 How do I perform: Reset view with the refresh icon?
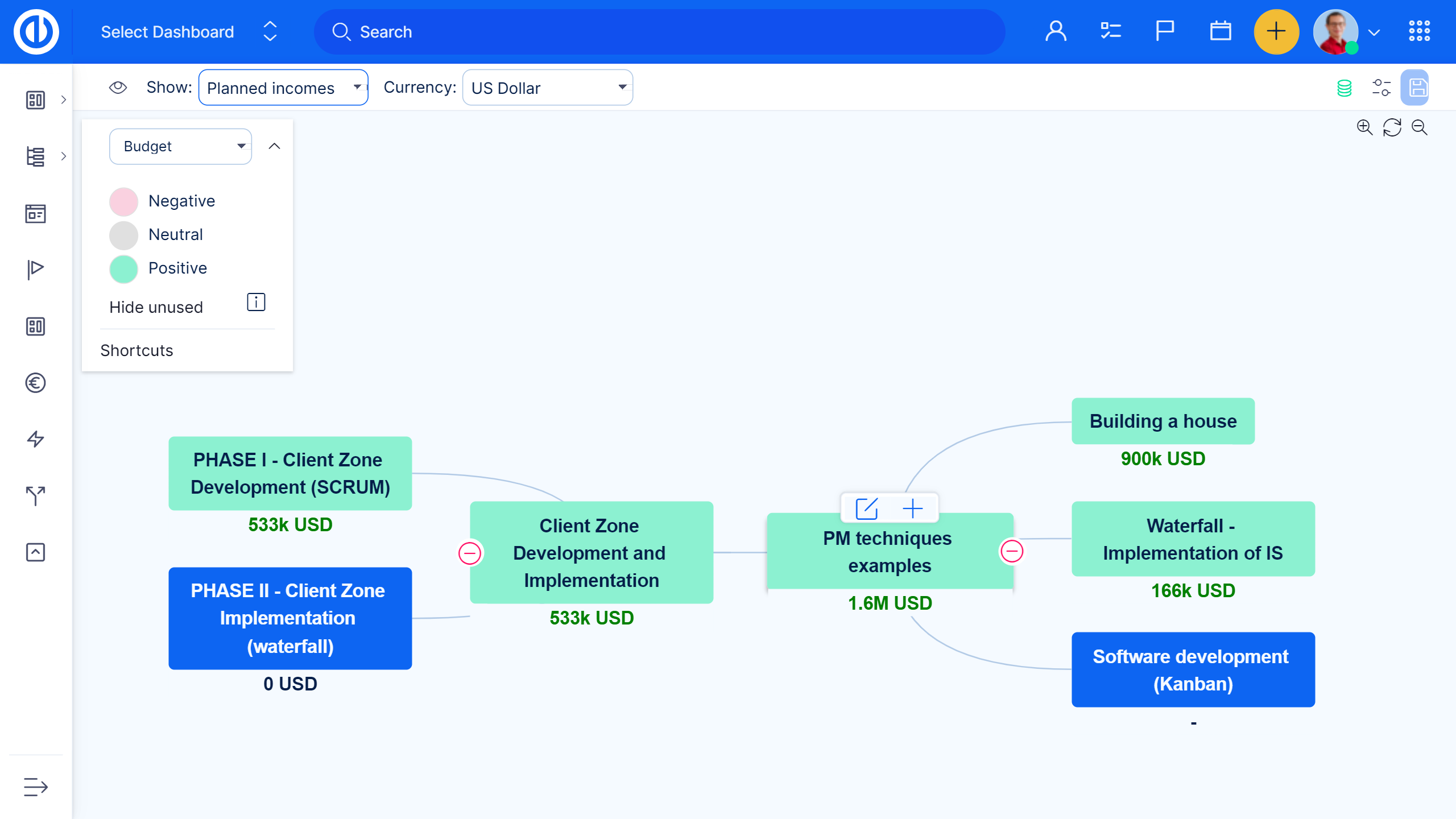coord(1392,127)
